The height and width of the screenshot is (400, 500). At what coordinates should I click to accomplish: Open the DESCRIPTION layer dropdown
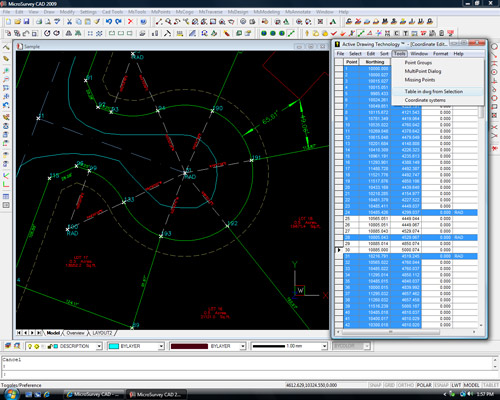coord(99,346)
